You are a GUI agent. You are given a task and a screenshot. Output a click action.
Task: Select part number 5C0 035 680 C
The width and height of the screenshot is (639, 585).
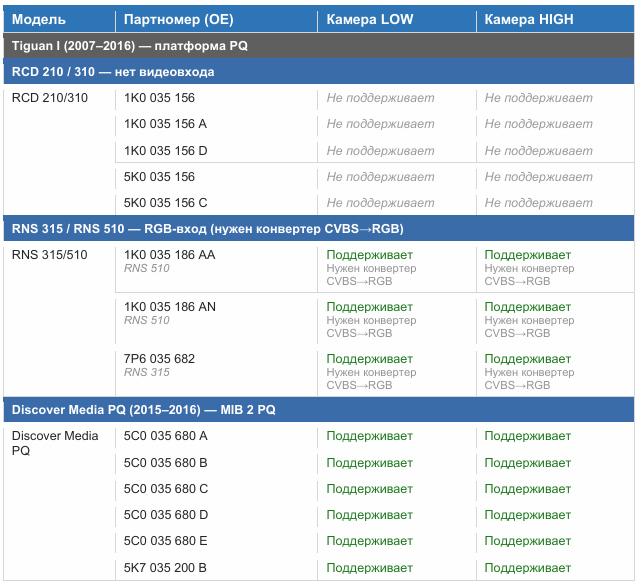(166, 488)
